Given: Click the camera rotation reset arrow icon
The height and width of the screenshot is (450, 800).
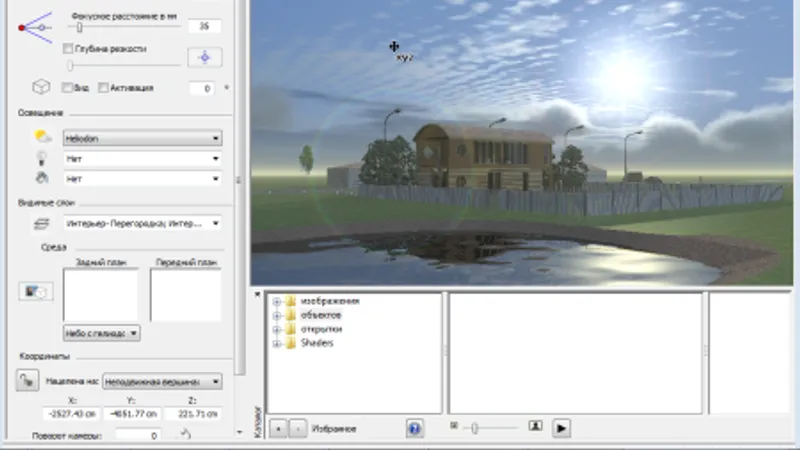Looking at the screenshot, I should (186, 434).
